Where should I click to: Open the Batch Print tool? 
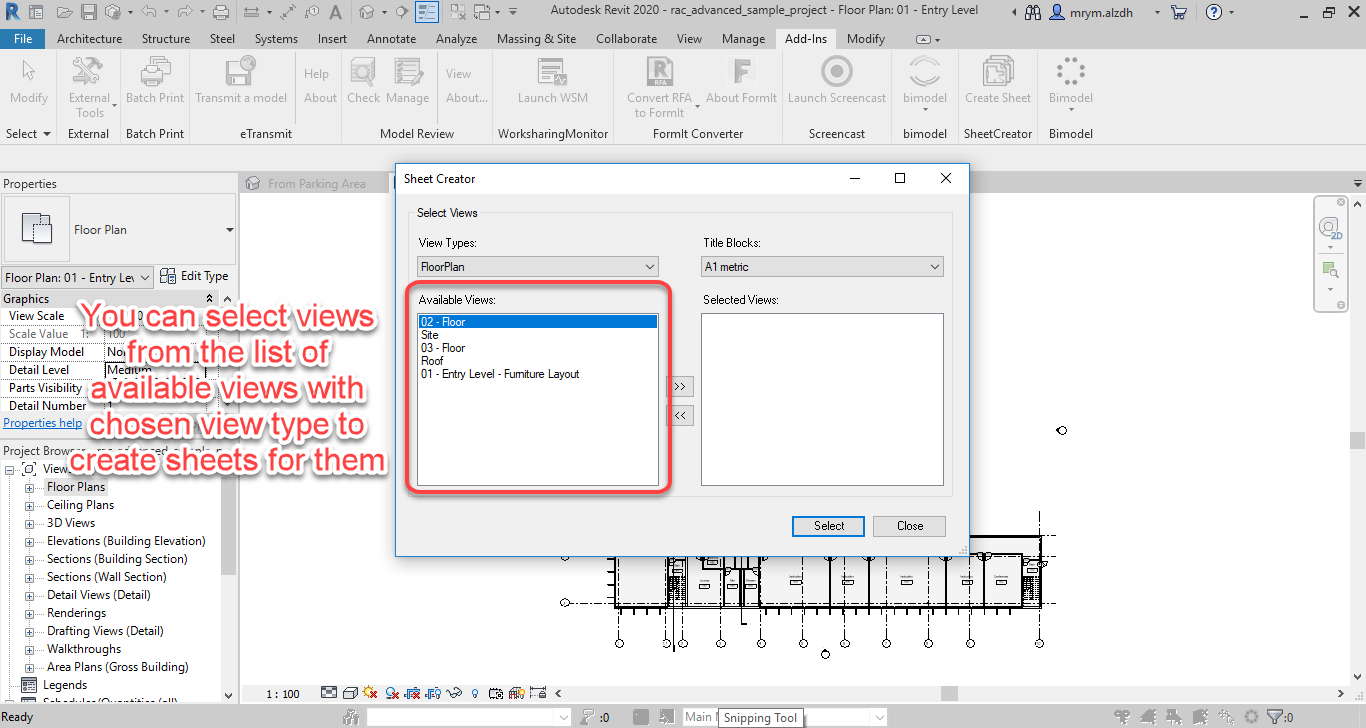155,80
